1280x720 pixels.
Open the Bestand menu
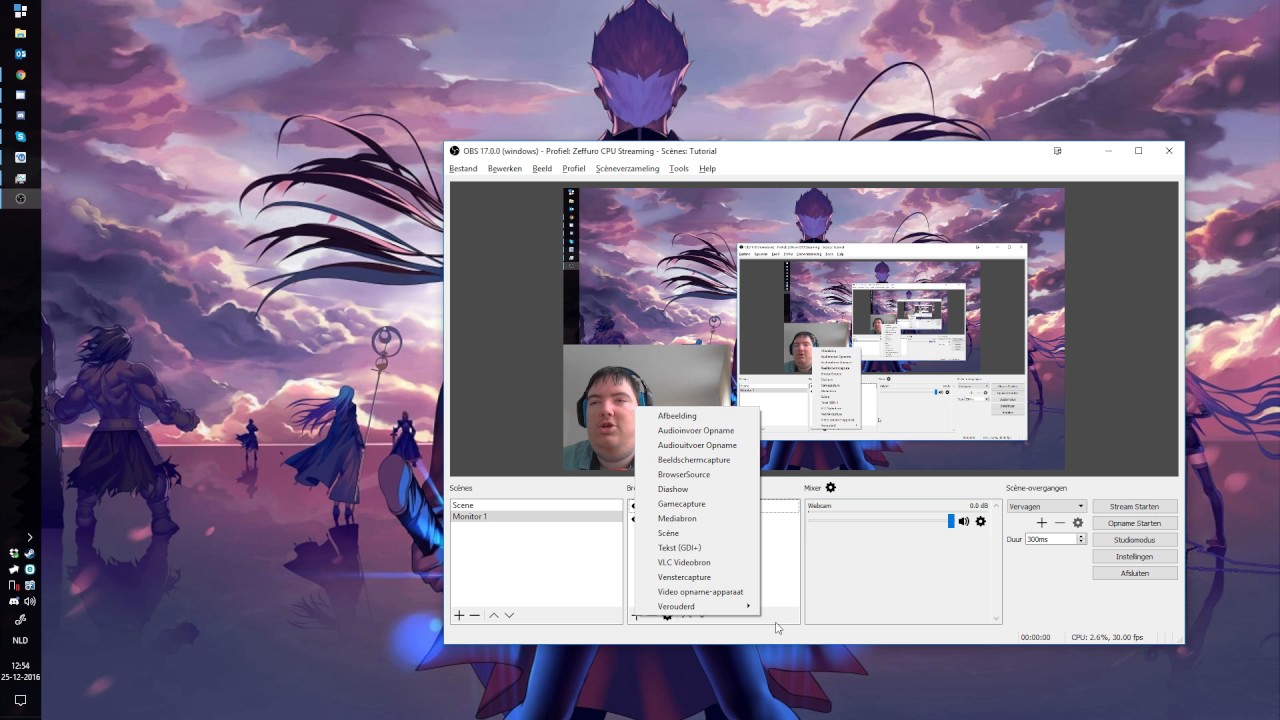tap(463, 169)
